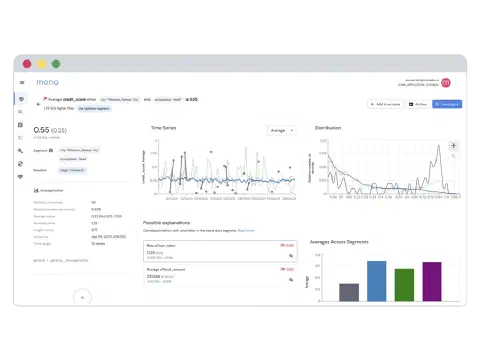Click the blue bar in segments chart
The image size is (480, 361).
point(377,281)
